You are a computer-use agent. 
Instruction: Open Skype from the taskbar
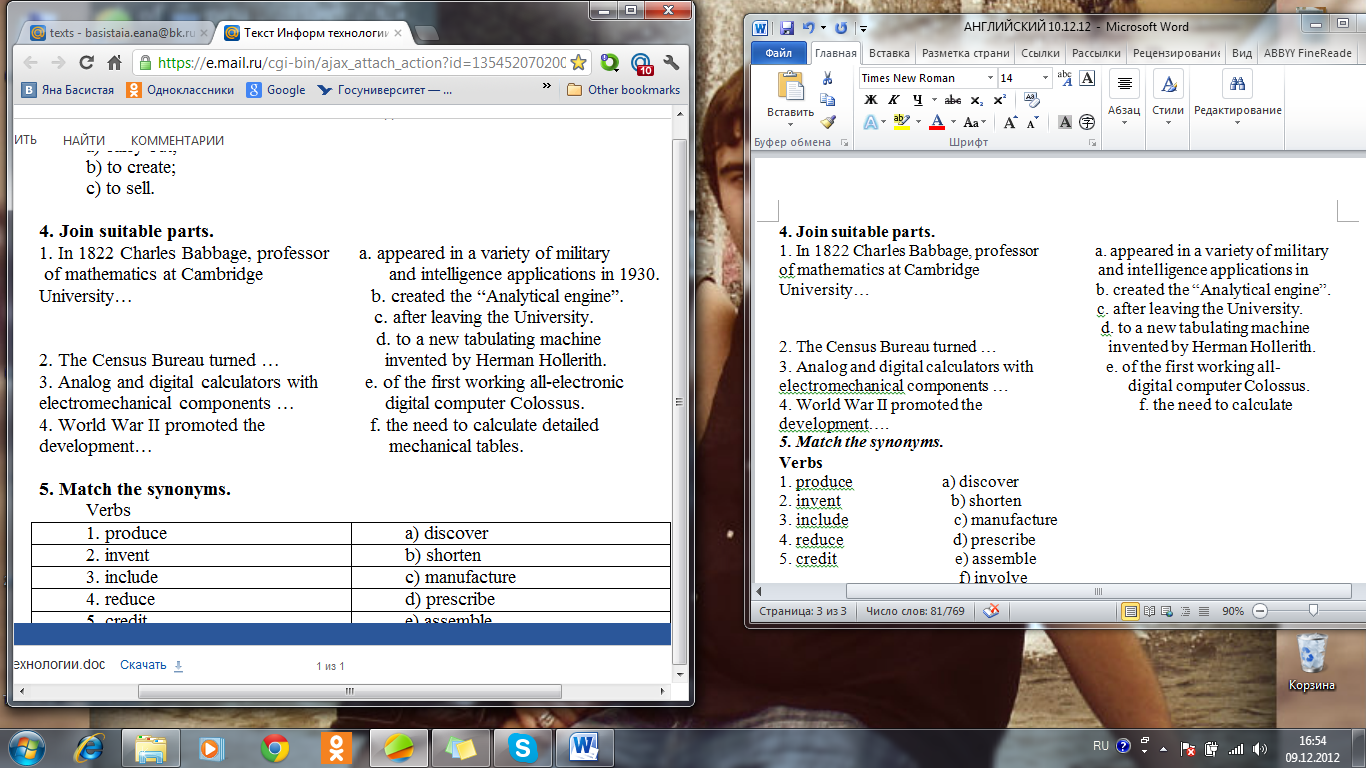521,747
